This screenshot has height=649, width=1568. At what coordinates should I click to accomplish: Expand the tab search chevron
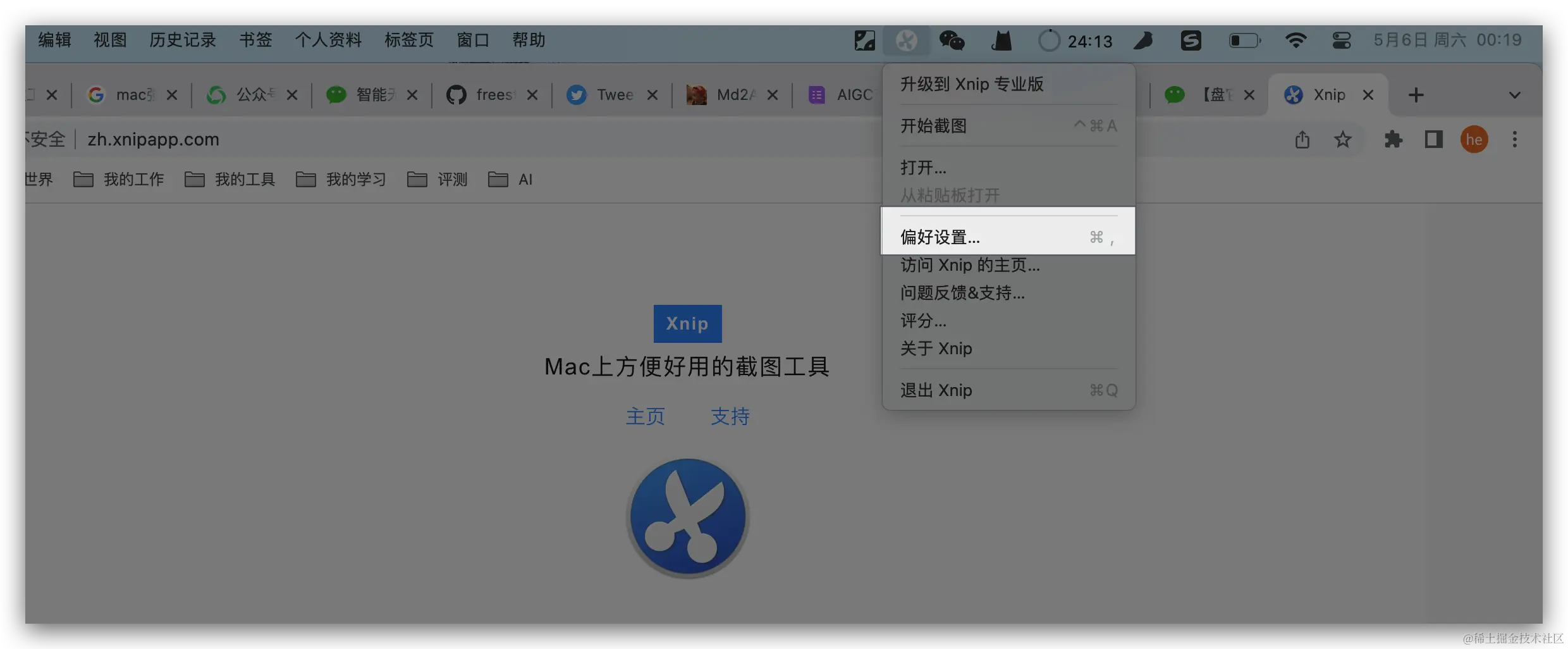tap(1514, 95)
